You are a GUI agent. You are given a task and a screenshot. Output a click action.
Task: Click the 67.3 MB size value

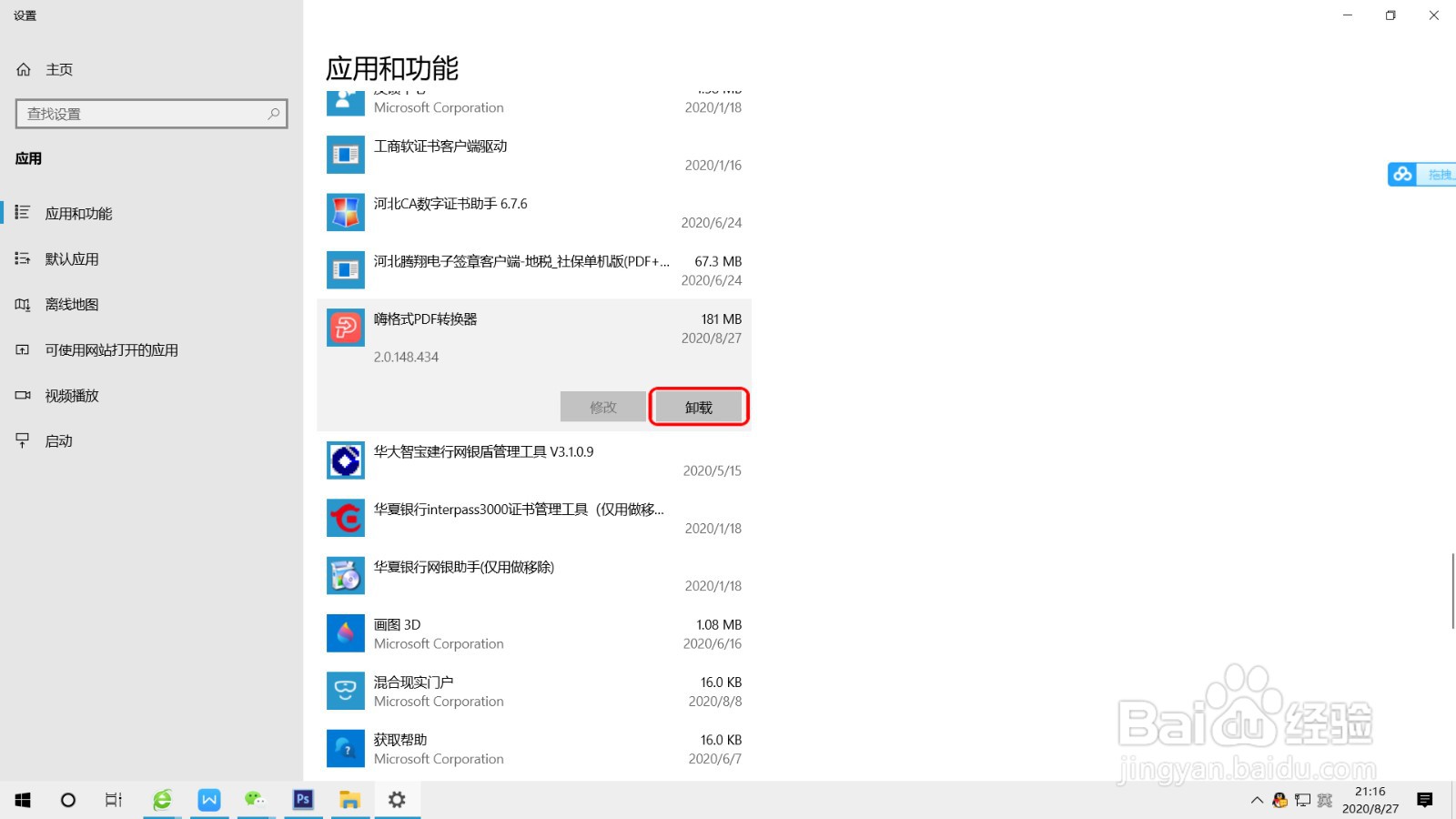coord(718,261)
